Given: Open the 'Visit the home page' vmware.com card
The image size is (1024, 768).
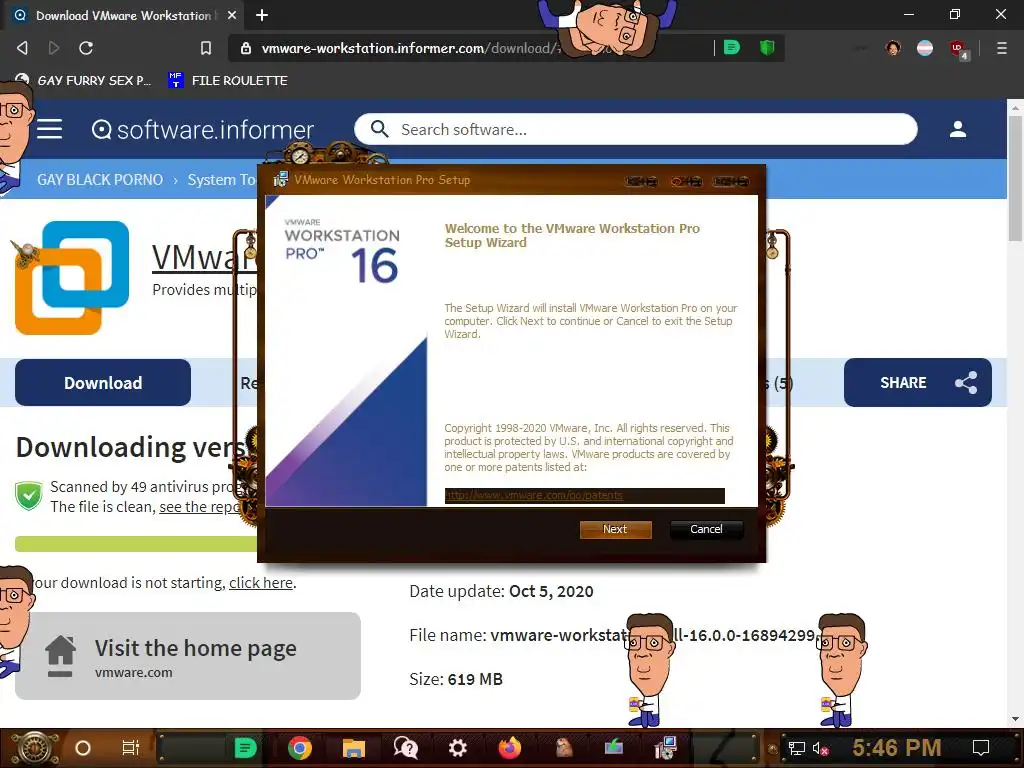Looking at the screenshot, I should 187,656.
